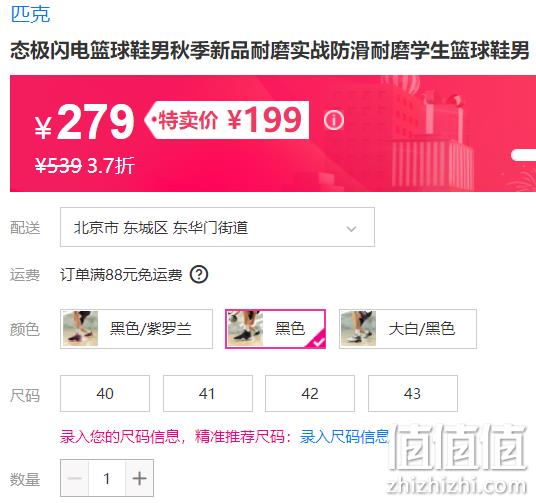Click the 黑色/紫罗兰 shoe thumbnail image
This screenshot has width=536, height=503.
[80, 329]
